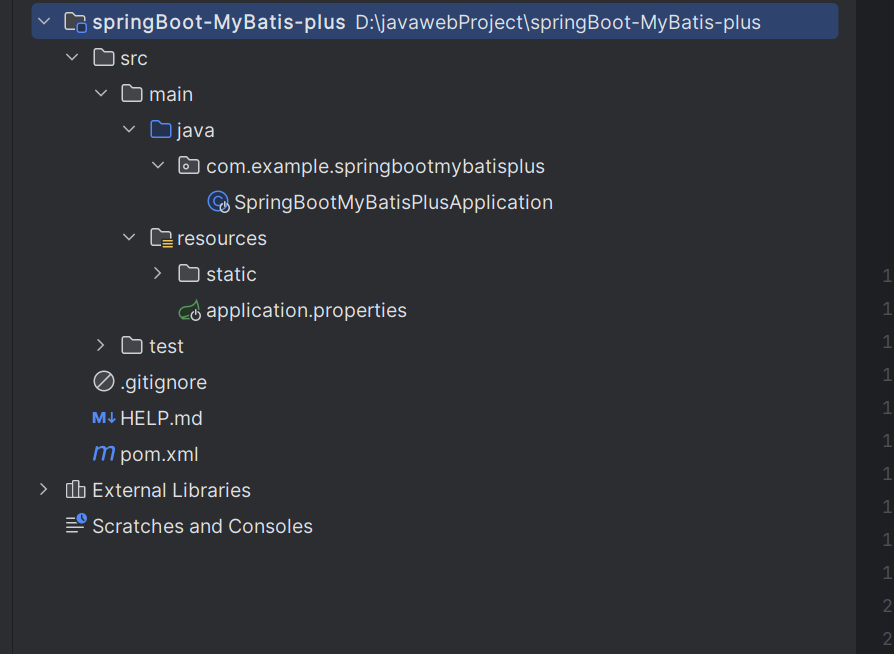Collapse the src folder chevron
894x654 pixels.
point(72,58)
